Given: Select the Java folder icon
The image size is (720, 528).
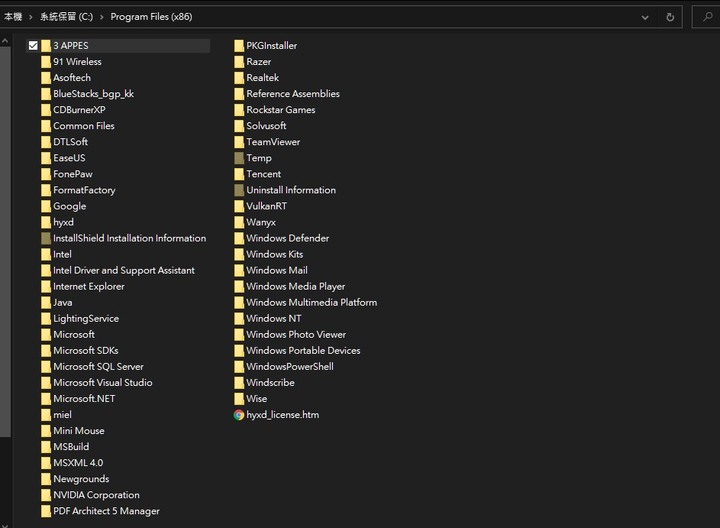Looking at the screenshot, I should pyautogui.click(x=46, y=303).
